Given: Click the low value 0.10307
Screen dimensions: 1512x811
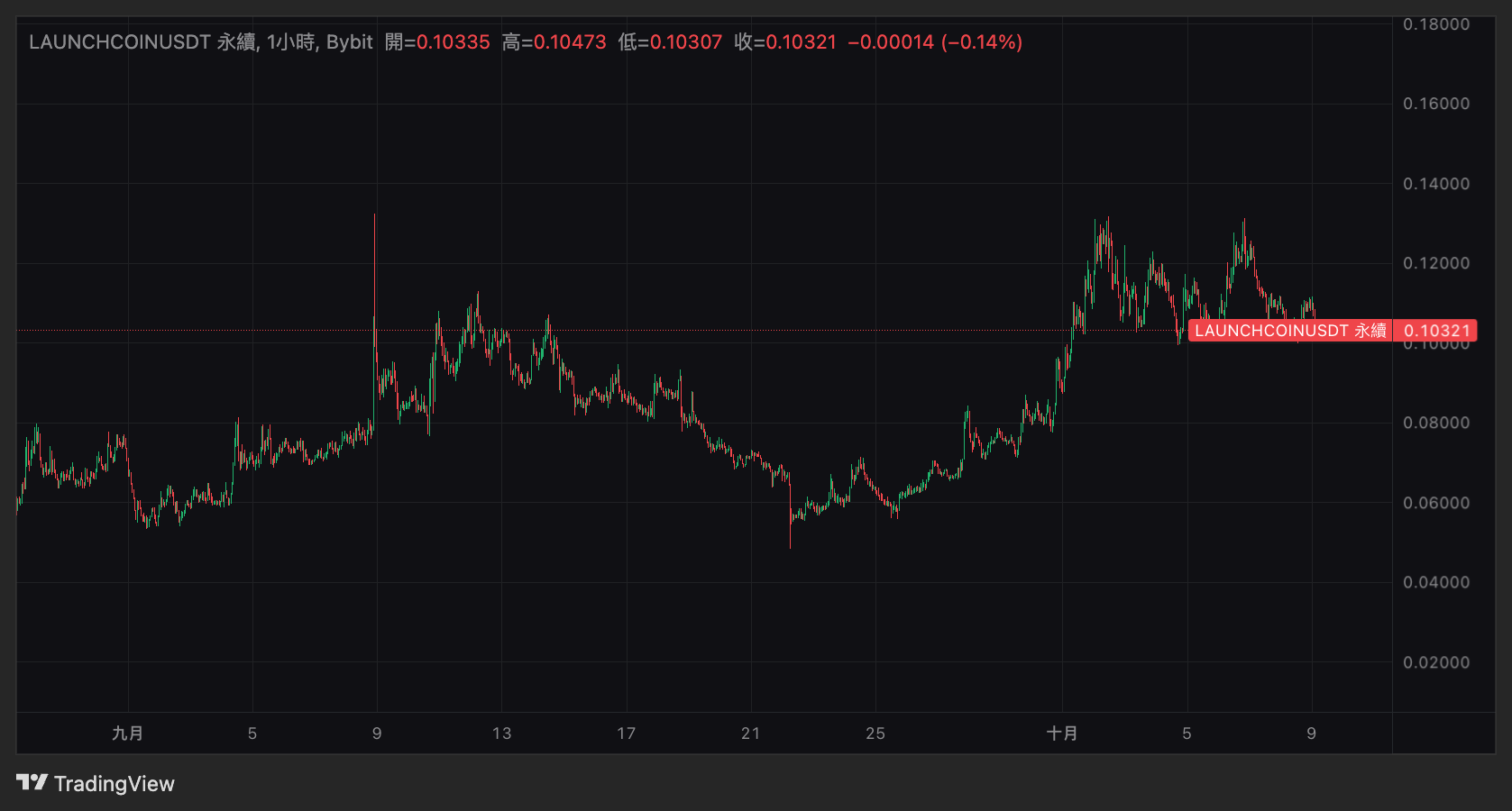Looking at the screenshot, I should pos(685,42).
